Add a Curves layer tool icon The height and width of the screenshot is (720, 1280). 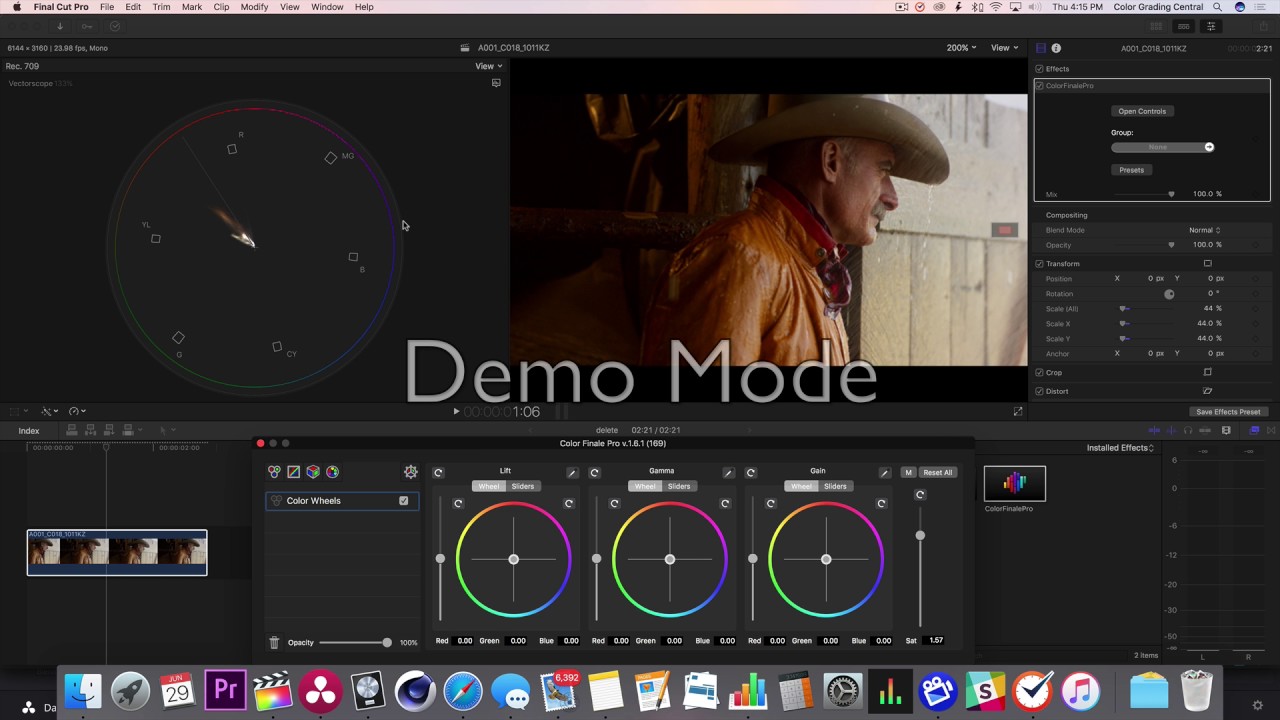[293, 472]
